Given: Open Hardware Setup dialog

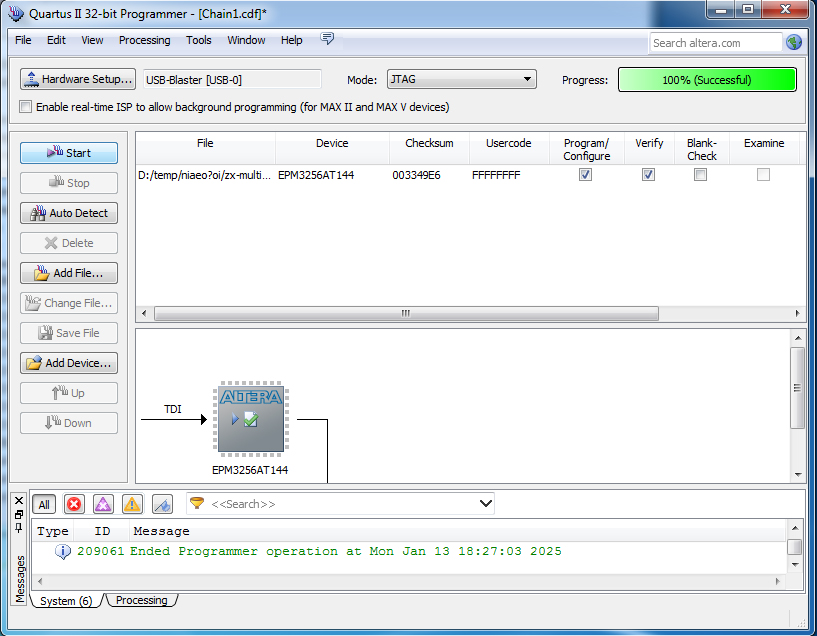Looking at the screenshot, I should tap(78, 79).
